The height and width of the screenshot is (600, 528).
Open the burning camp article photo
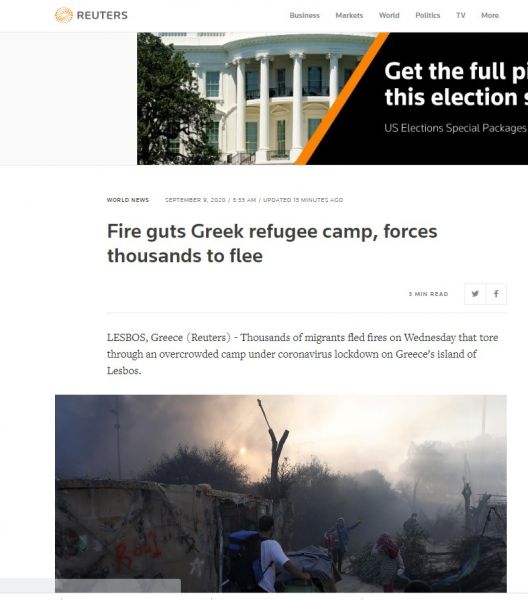[281, 494]
